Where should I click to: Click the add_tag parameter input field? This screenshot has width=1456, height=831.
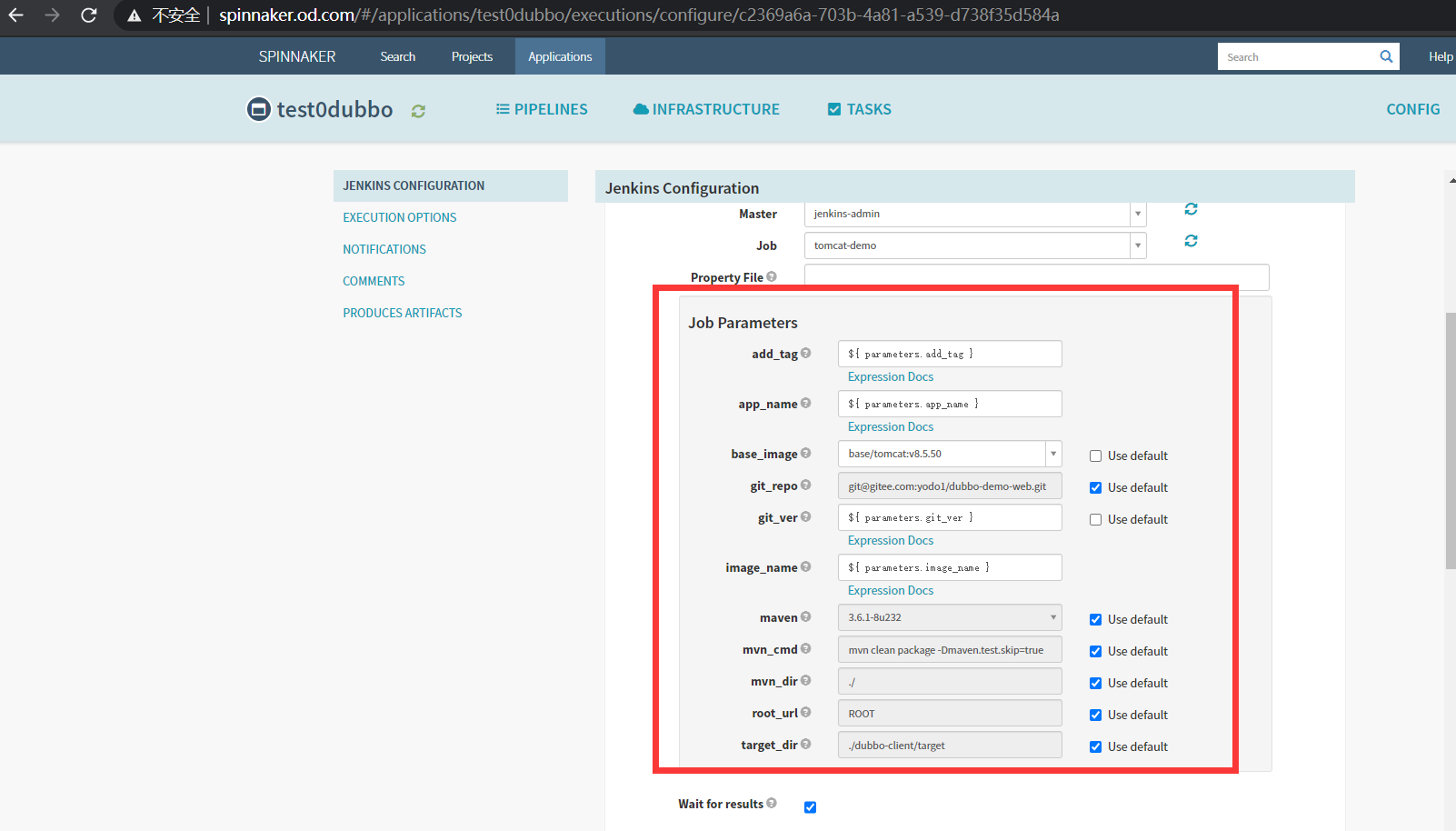(x=950, y=354)
